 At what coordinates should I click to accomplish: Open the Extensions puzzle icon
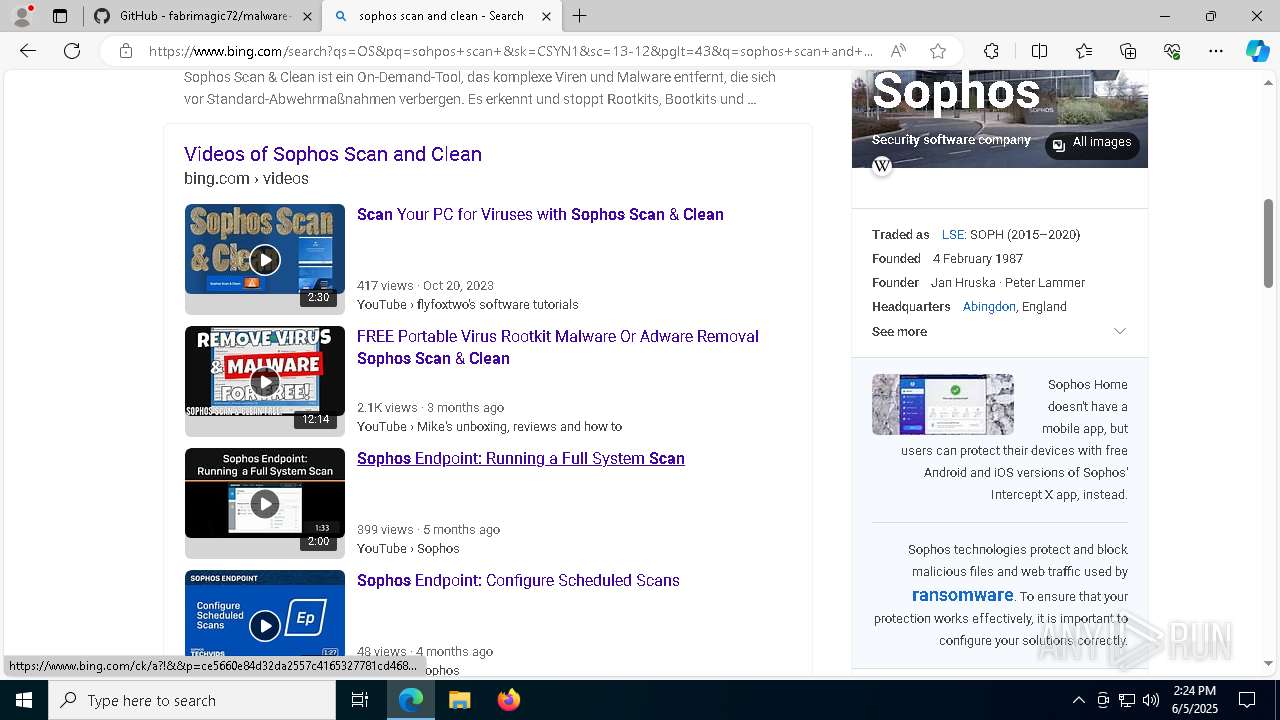[991, 51]
